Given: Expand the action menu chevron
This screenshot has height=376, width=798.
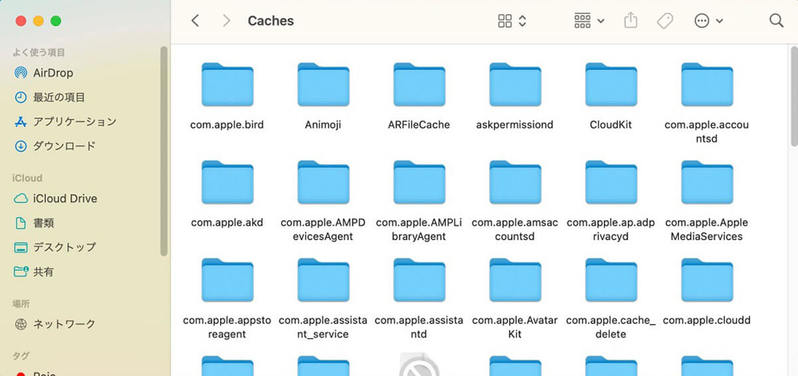Looking at the screenshot, I should click(719, 21).
